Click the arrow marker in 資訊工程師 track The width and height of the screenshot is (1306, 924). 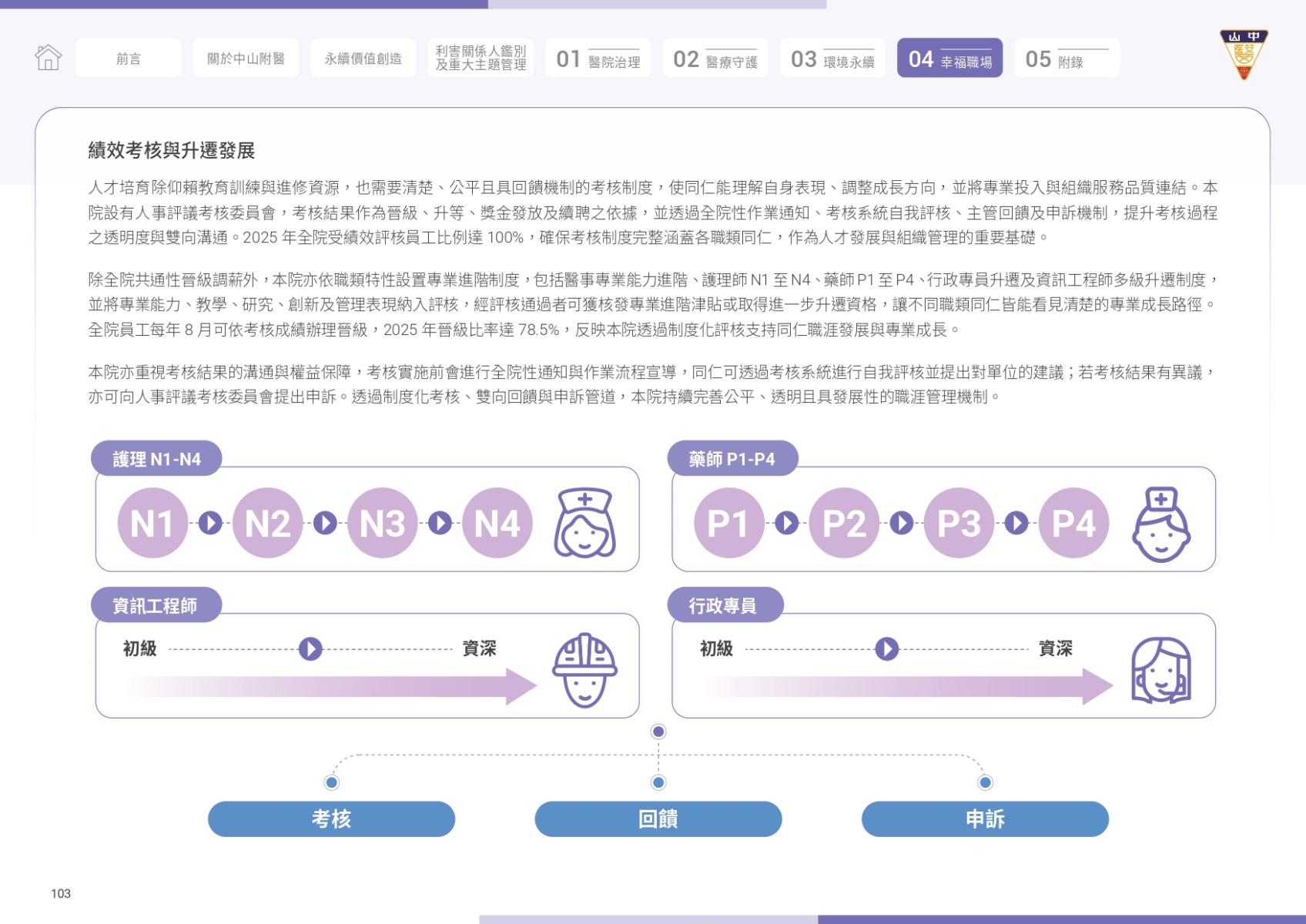tap(310, 648)
